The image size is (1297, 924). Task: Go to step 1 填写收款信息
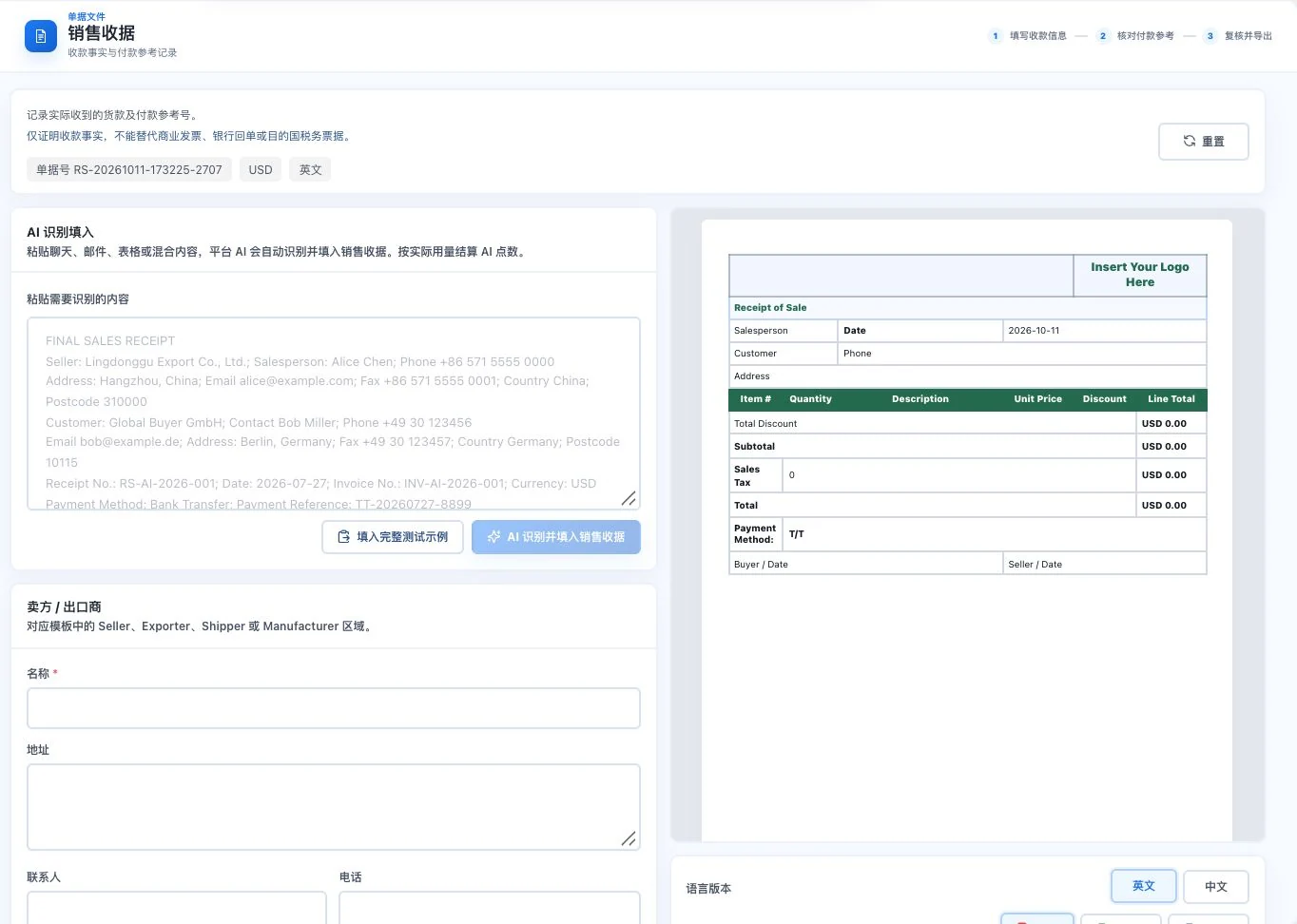(1028, 36)
